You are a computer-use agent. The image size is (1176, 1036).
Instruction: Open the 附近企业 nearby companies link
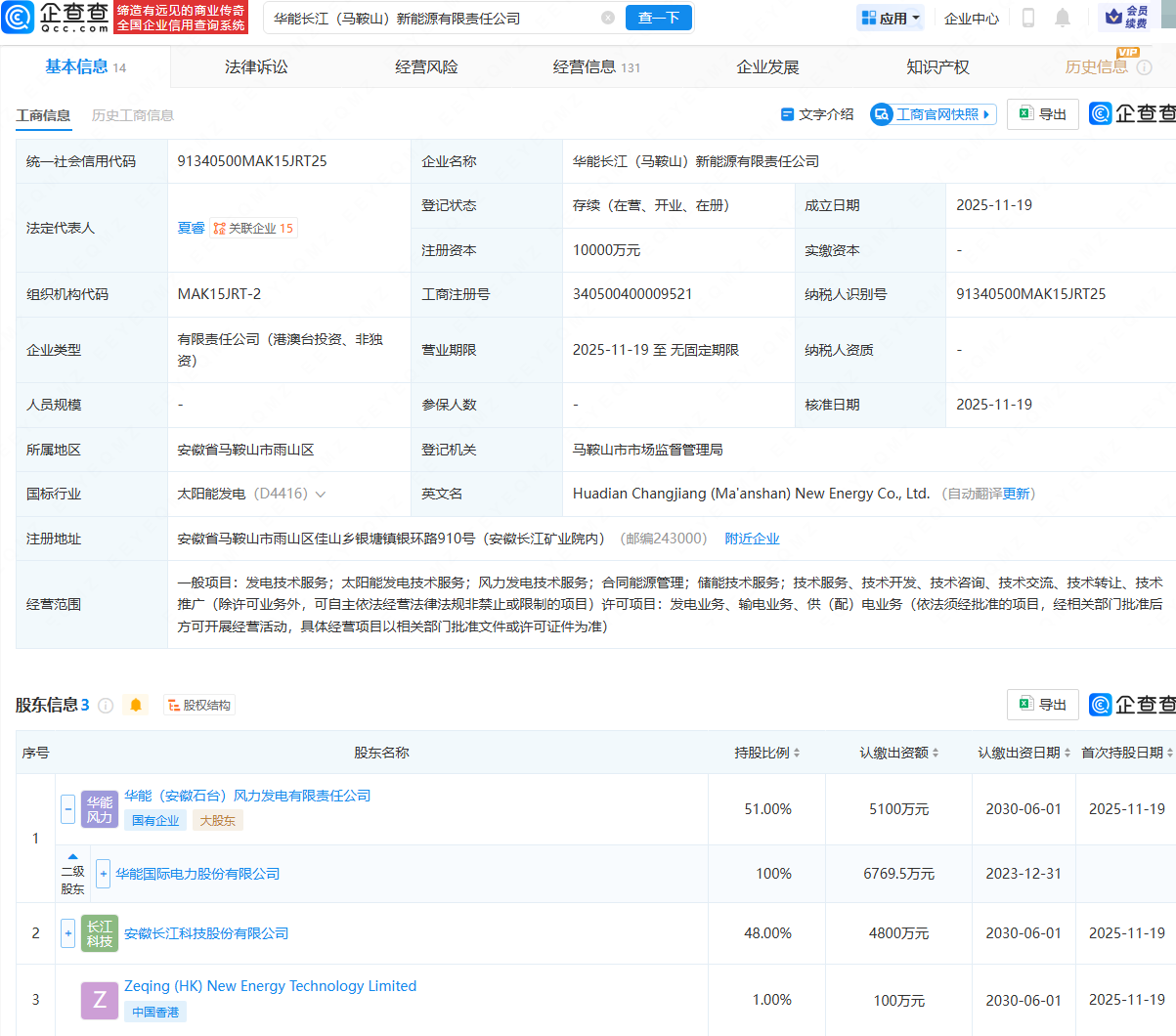(752, 539)
